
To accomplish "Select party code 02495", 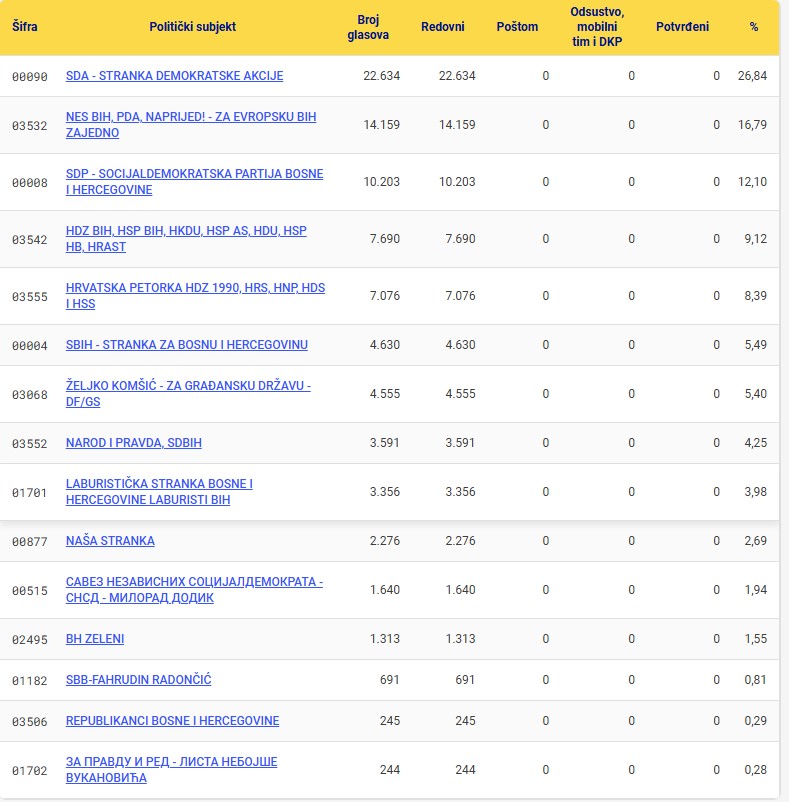I will (30, 640).
